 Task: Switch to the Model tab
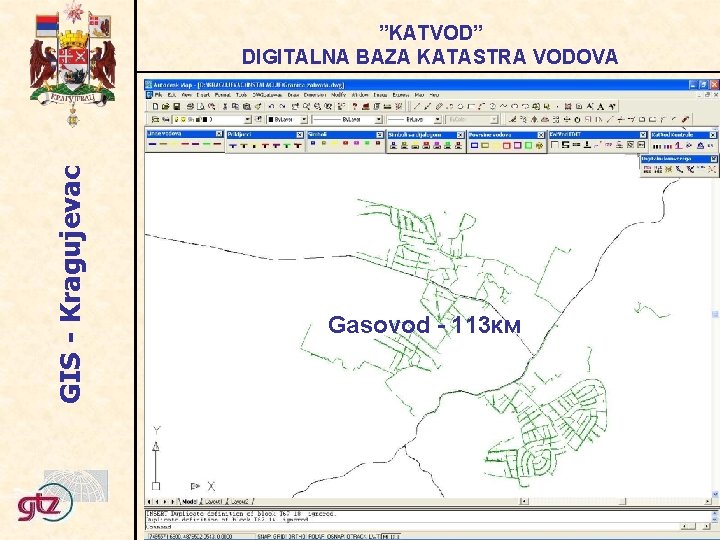(189, 501)
